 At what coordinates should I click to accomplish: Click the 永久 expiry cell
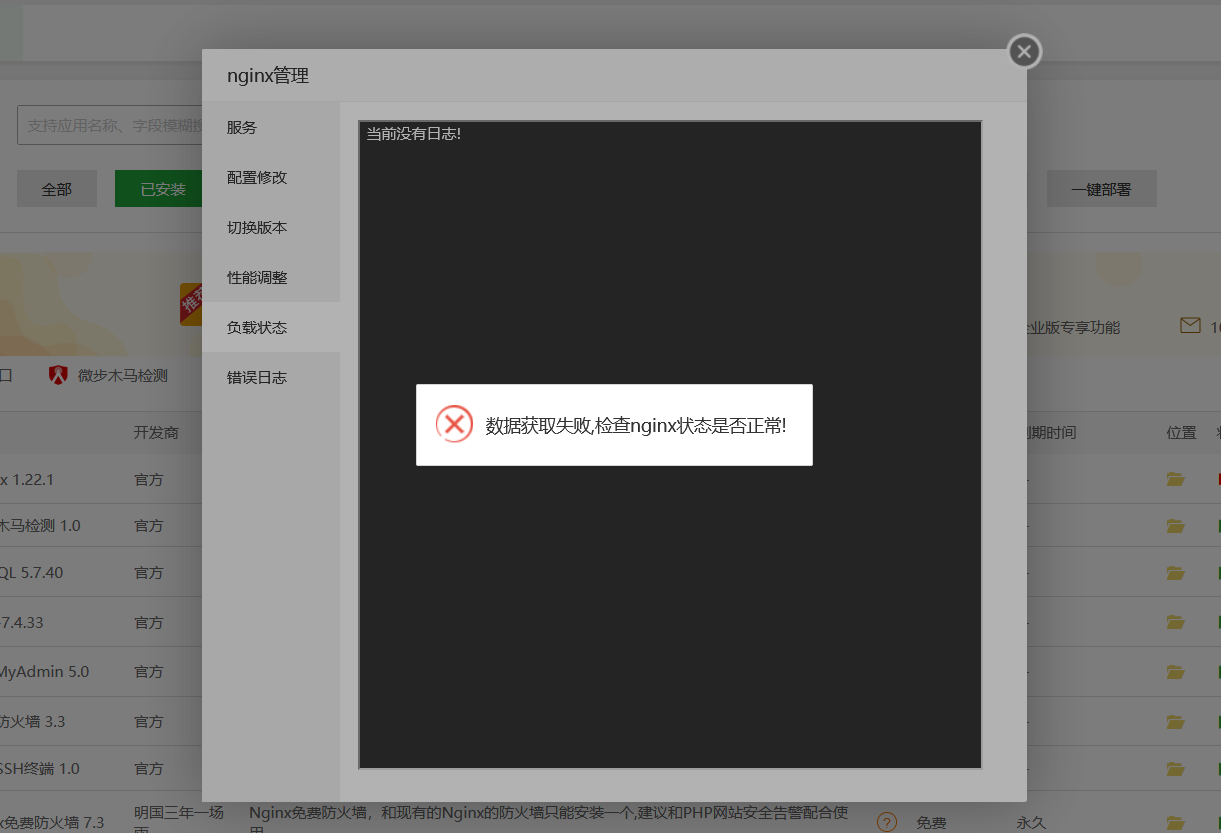[x=1031, y=823]
